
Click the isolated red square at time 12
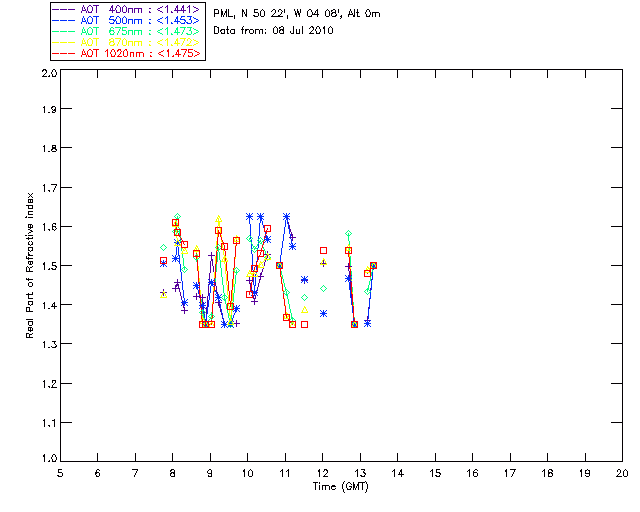click(x=324, y=250)
